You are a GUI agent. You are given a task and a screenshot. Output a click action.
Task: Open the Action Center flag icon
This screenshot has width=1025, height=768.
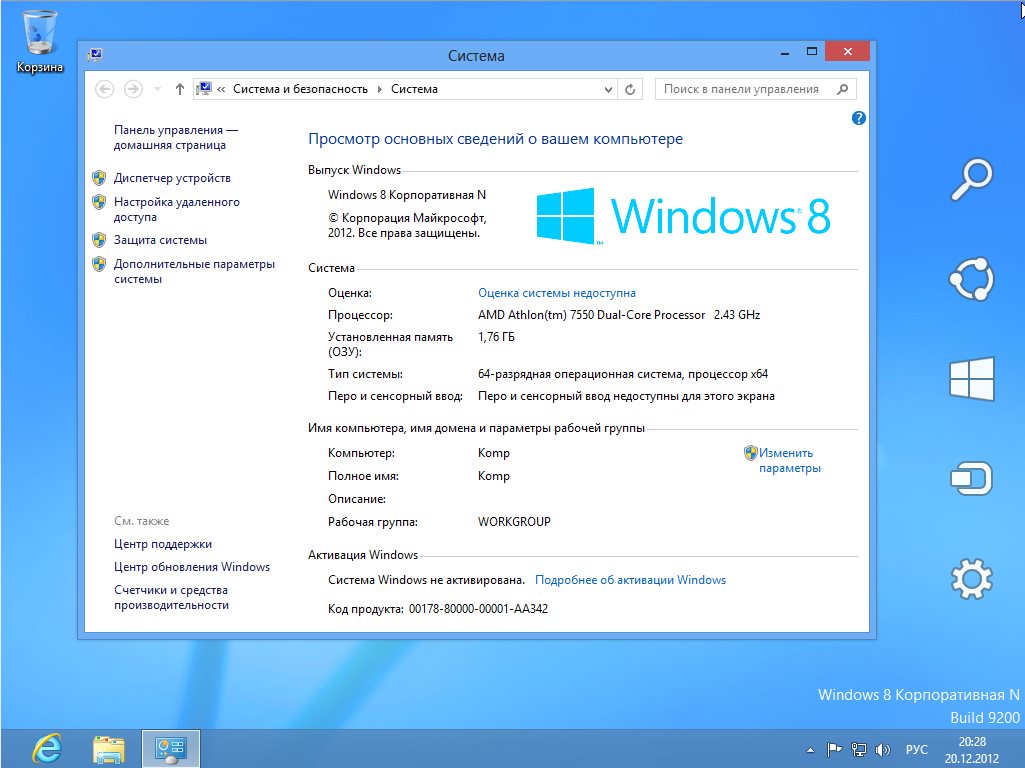[834, 750]
